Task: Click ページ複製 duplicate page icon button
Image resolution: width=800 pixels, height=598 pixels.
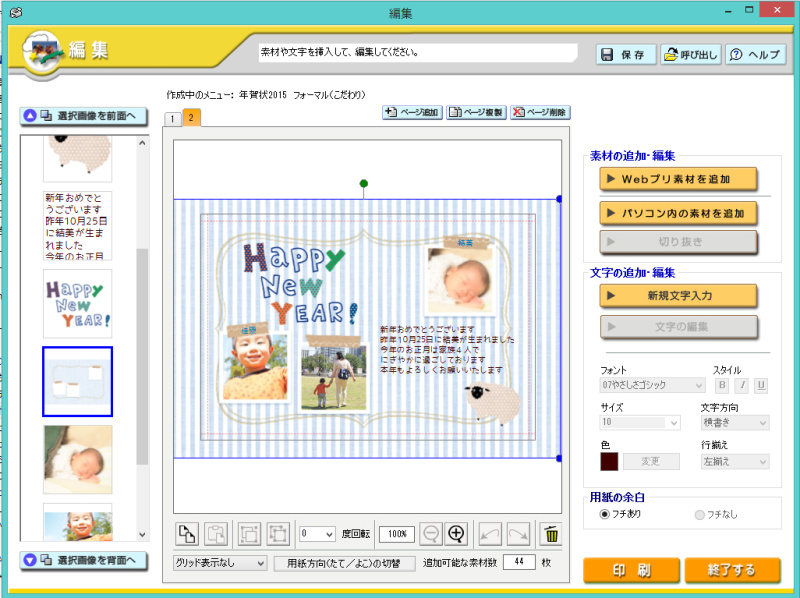Action: click(x=477, y=112)
